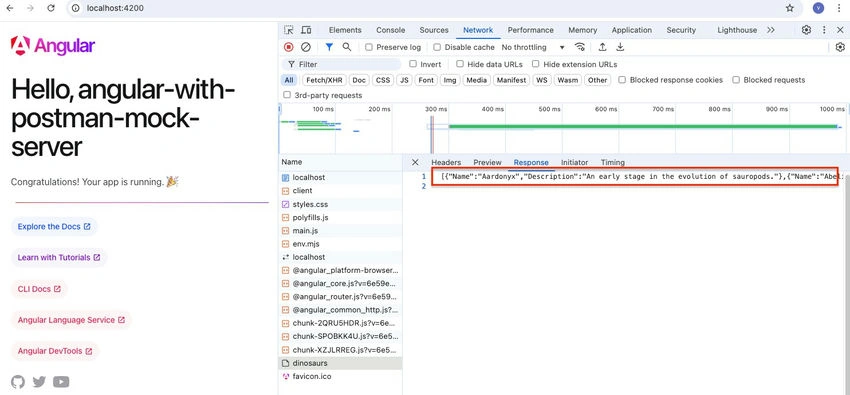Open the No throttling dropdown
Image resolution: width=850 pixels, height=395 pixels.
tap(533, 47)
